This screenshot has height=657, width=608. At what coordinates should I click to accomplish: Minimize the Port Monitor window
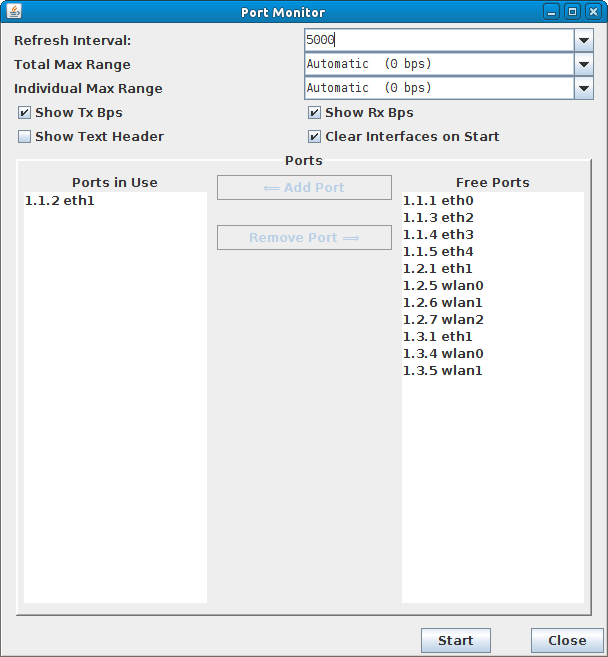coord(551,12)
